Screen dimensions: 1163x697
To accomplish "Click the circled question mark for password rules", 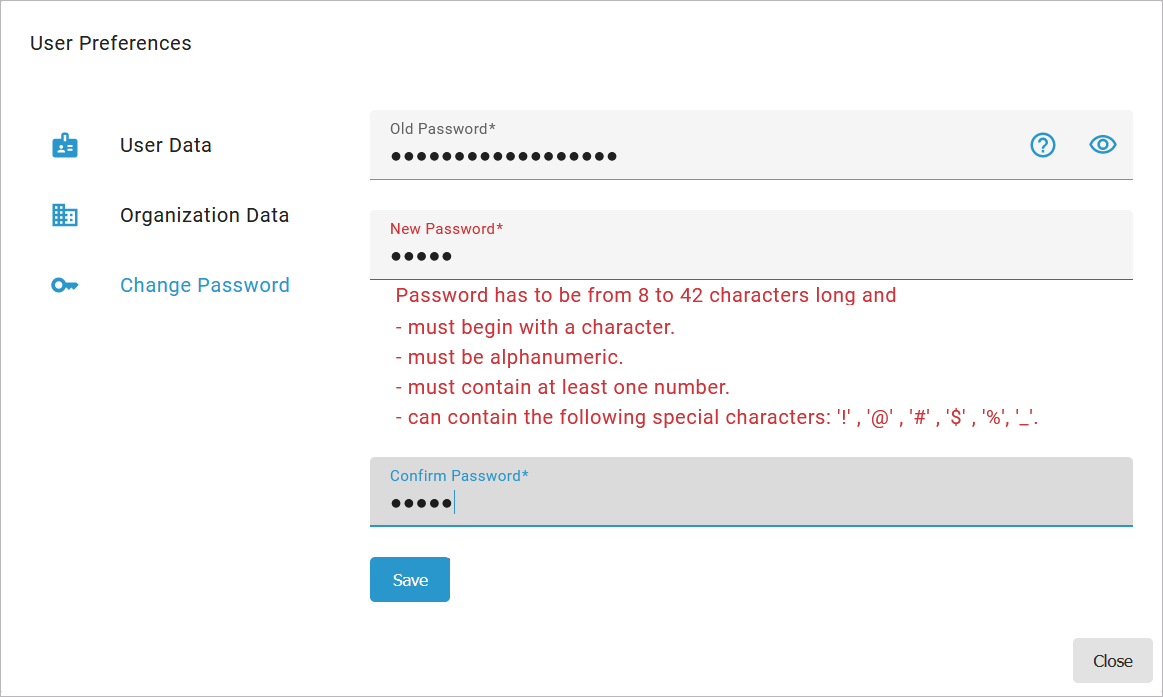I will [x=1042, y=145].
